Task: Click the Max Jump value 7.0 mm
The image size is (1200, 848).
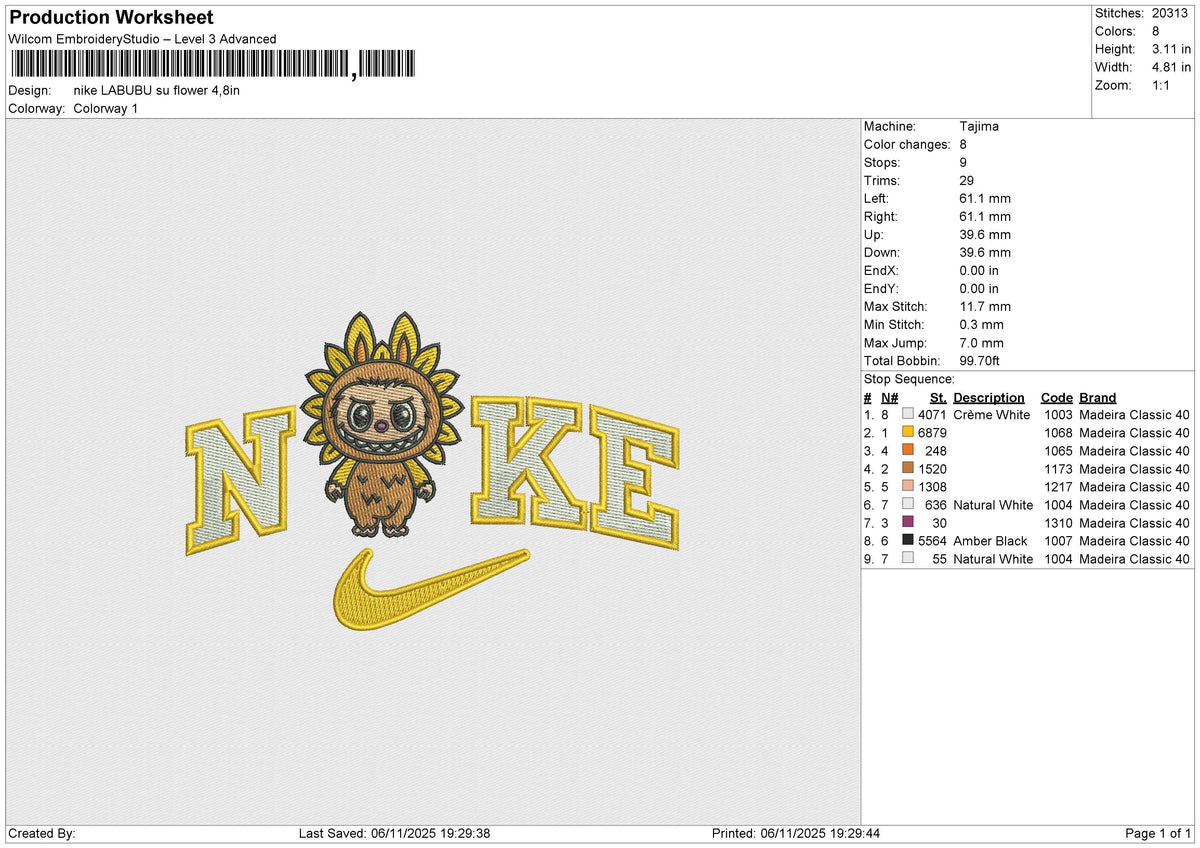Action: tap(981, 342)
